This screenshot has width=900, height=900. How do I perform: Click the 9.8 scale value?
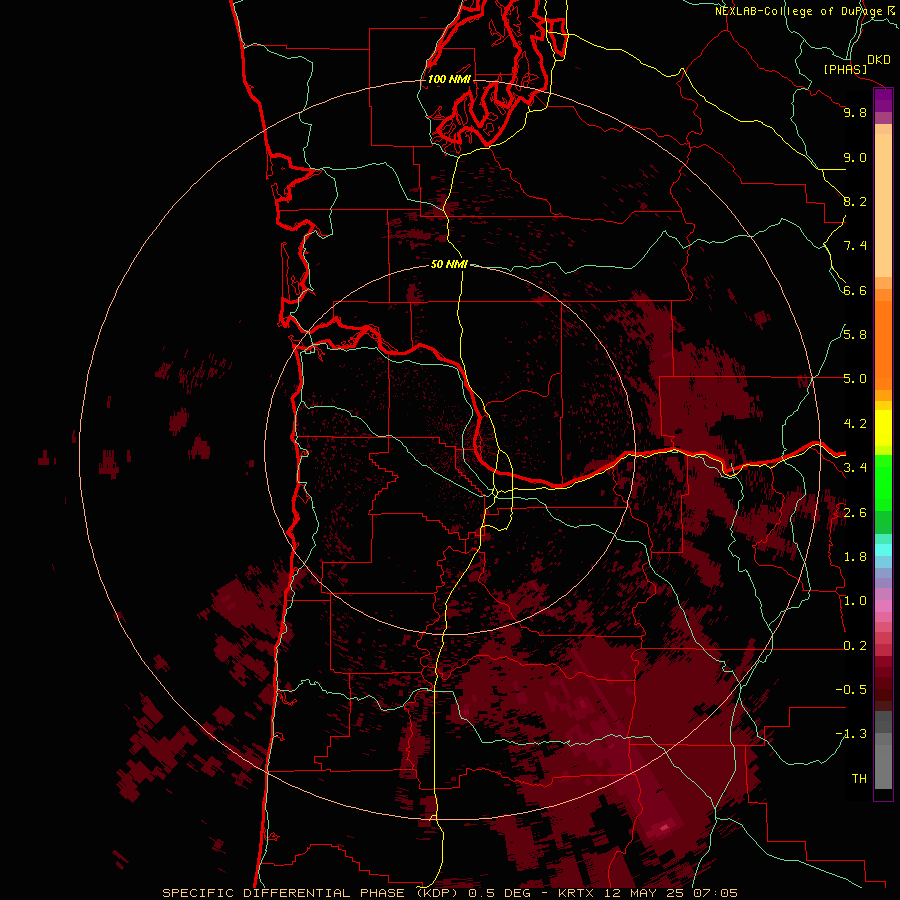click(x=855, y=113)
